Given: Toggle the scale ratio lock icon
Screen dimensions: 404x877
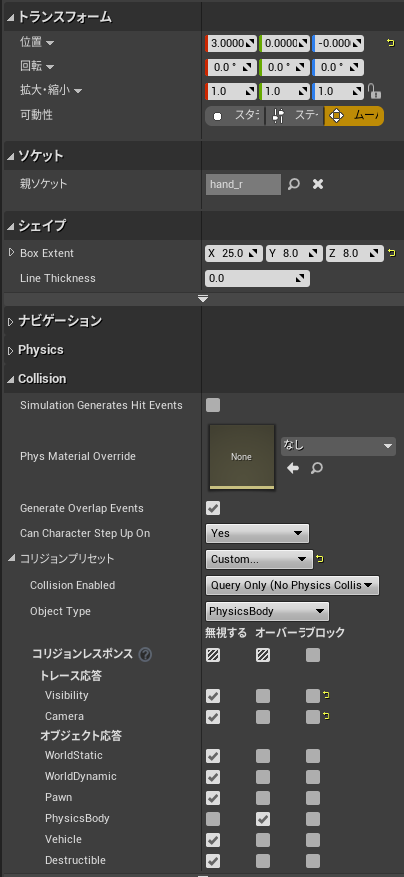Looking at the screenshot, I should pyautogui.click(x=373, y=91).
